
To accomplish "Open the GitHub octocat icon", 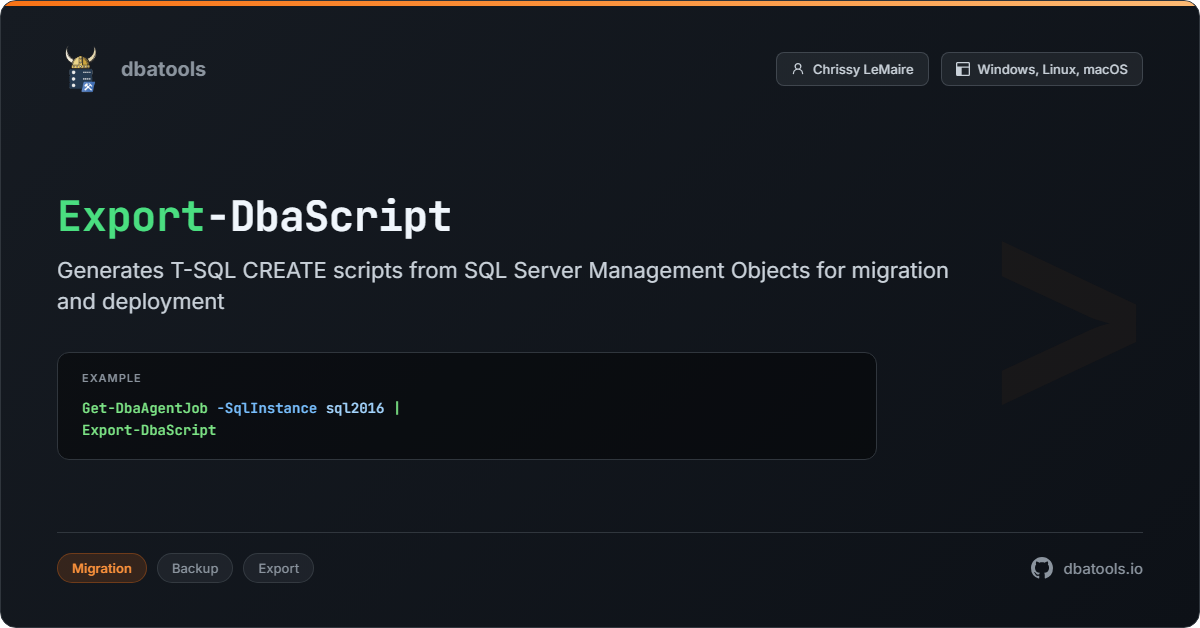I will tap(1042, 568).
